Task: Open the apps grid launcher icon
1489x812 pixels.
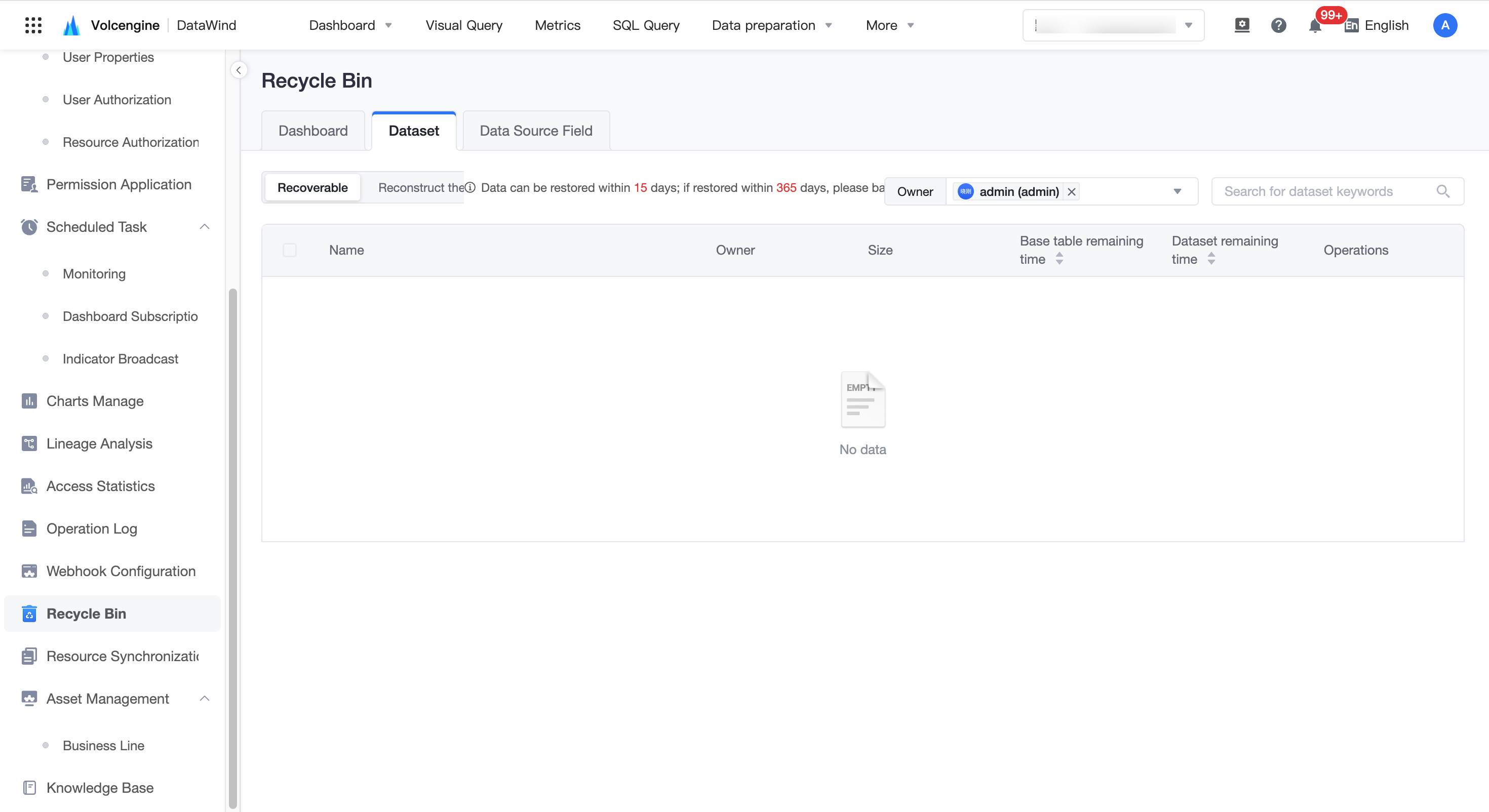Action: pos(33,25)
